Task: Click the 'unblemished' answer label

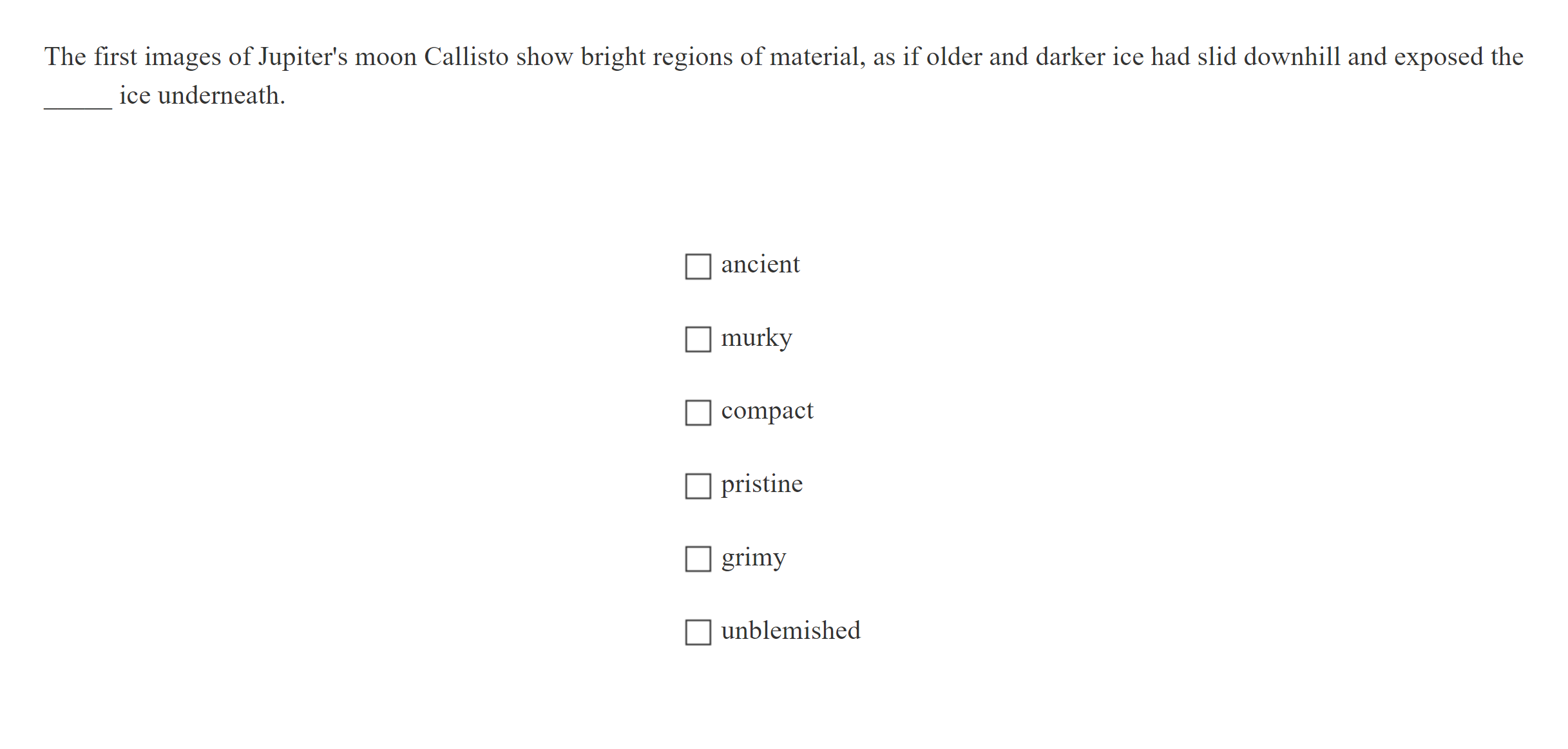Action: tap(790, 630)
